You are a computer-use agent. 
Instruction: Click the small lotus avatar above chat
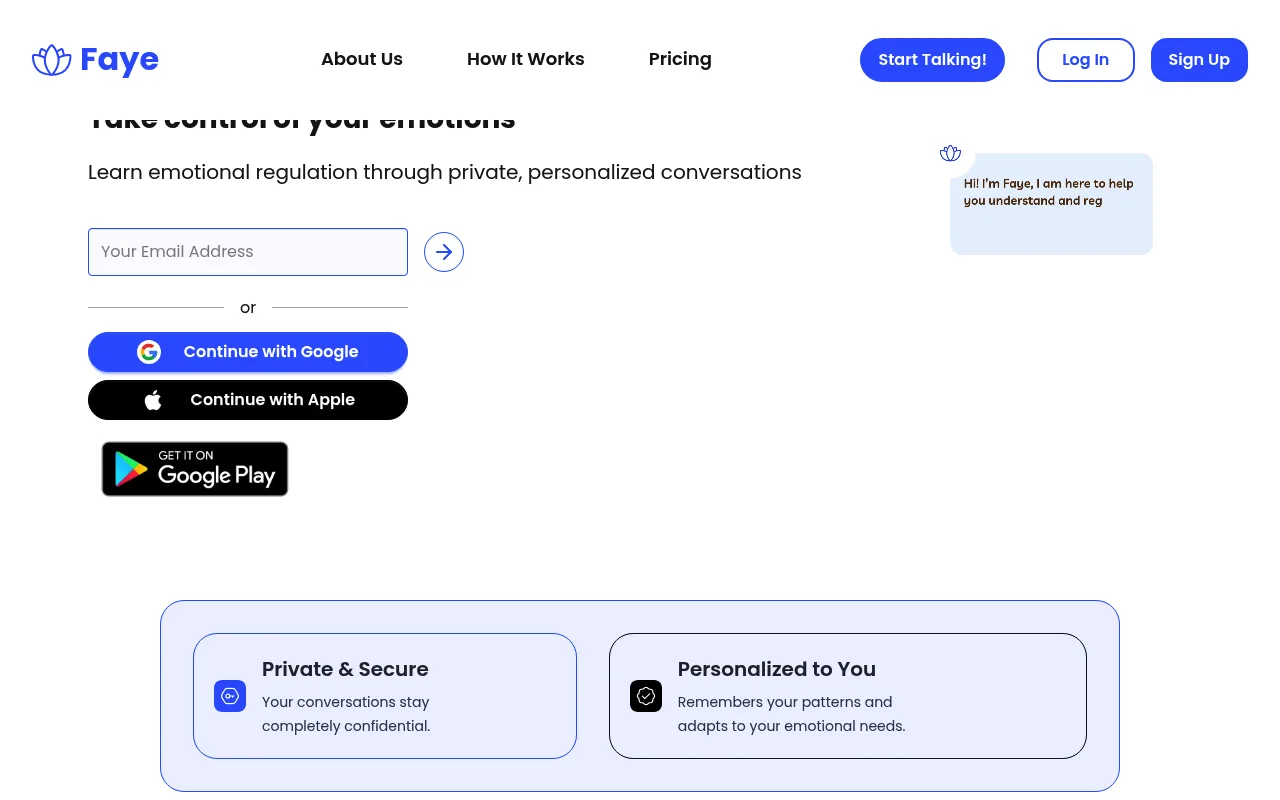click(950, 153)
